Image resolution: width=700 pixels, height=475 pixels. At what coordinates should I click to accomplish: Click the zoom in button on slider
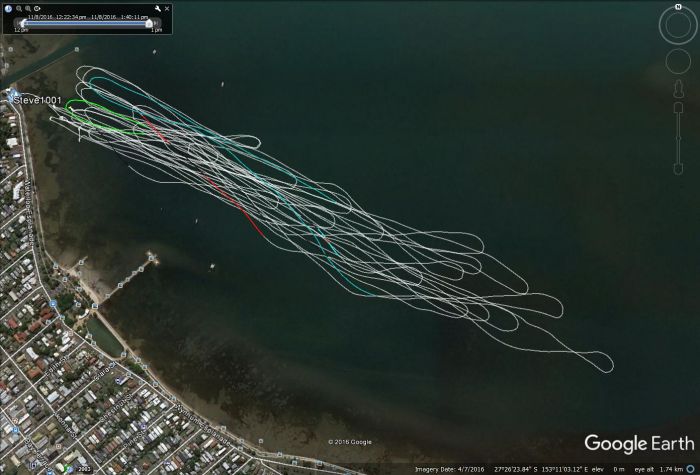677,108
